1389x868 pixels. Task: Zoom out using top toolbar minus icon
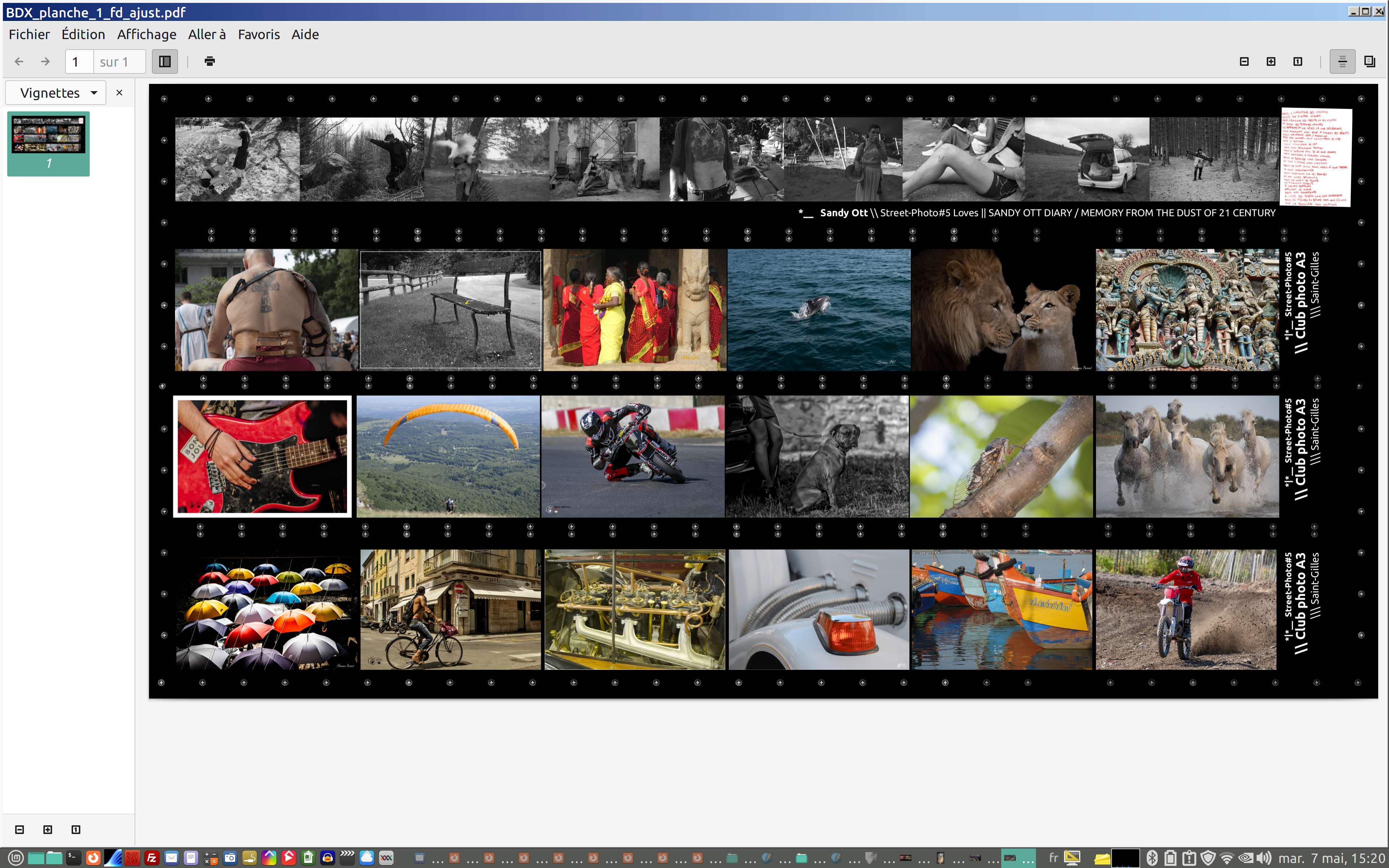[1244, 61]
